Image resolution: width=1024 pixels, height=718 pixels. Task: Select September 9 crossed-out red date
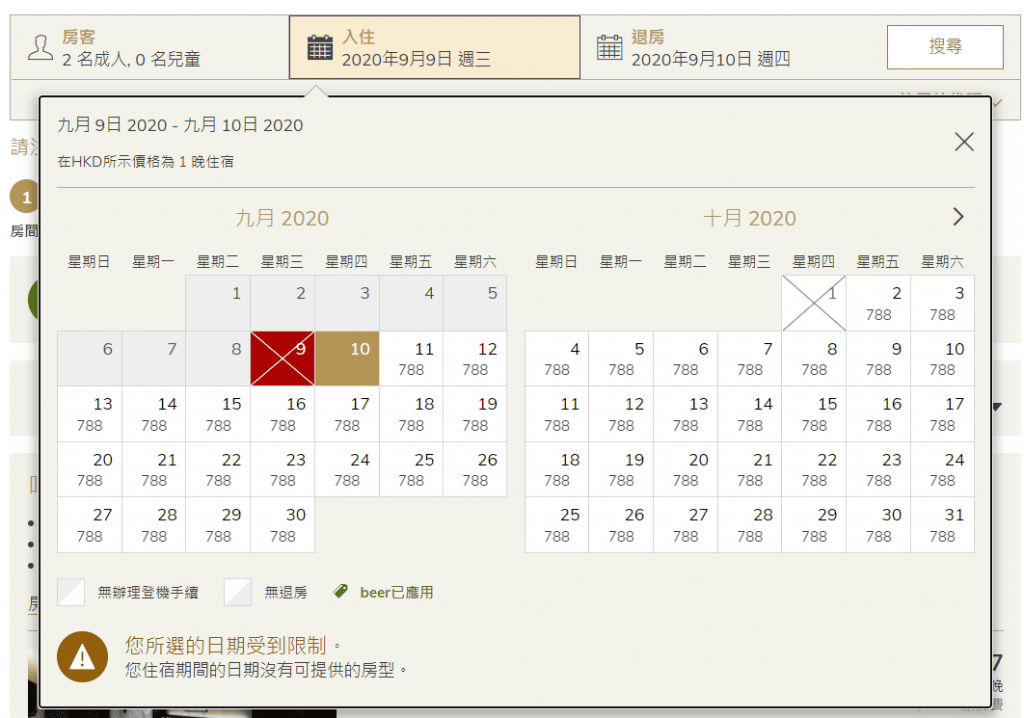282,358
